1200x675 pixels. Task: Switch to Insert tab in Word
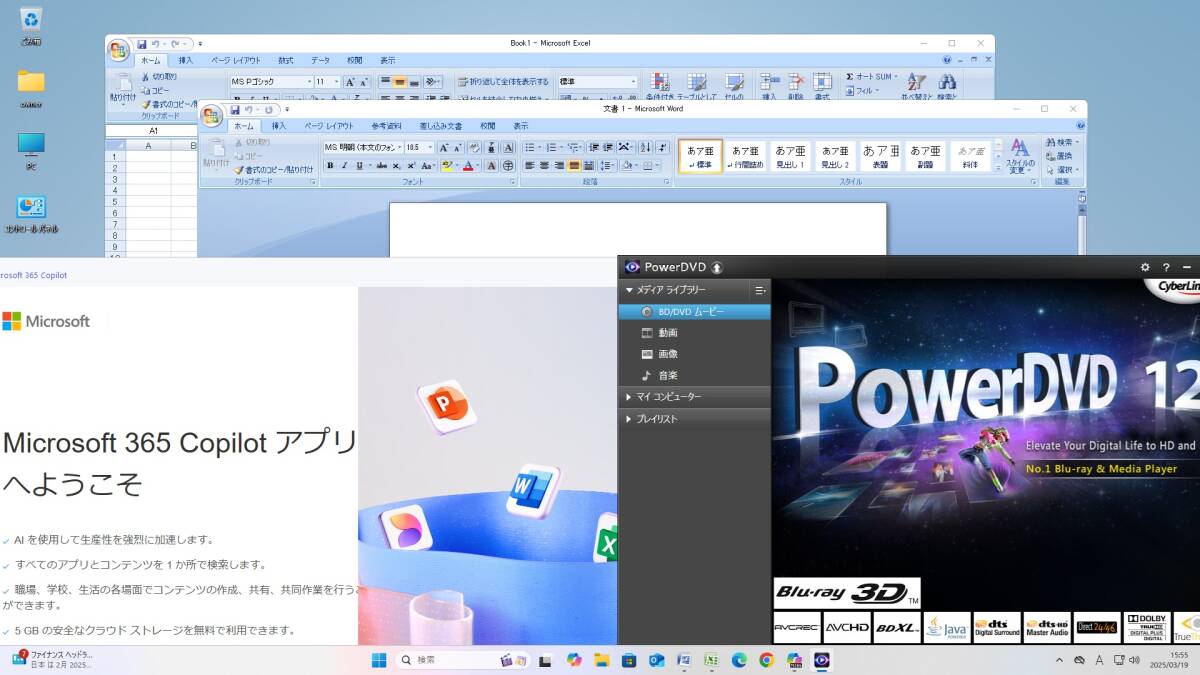coord(279,126)
